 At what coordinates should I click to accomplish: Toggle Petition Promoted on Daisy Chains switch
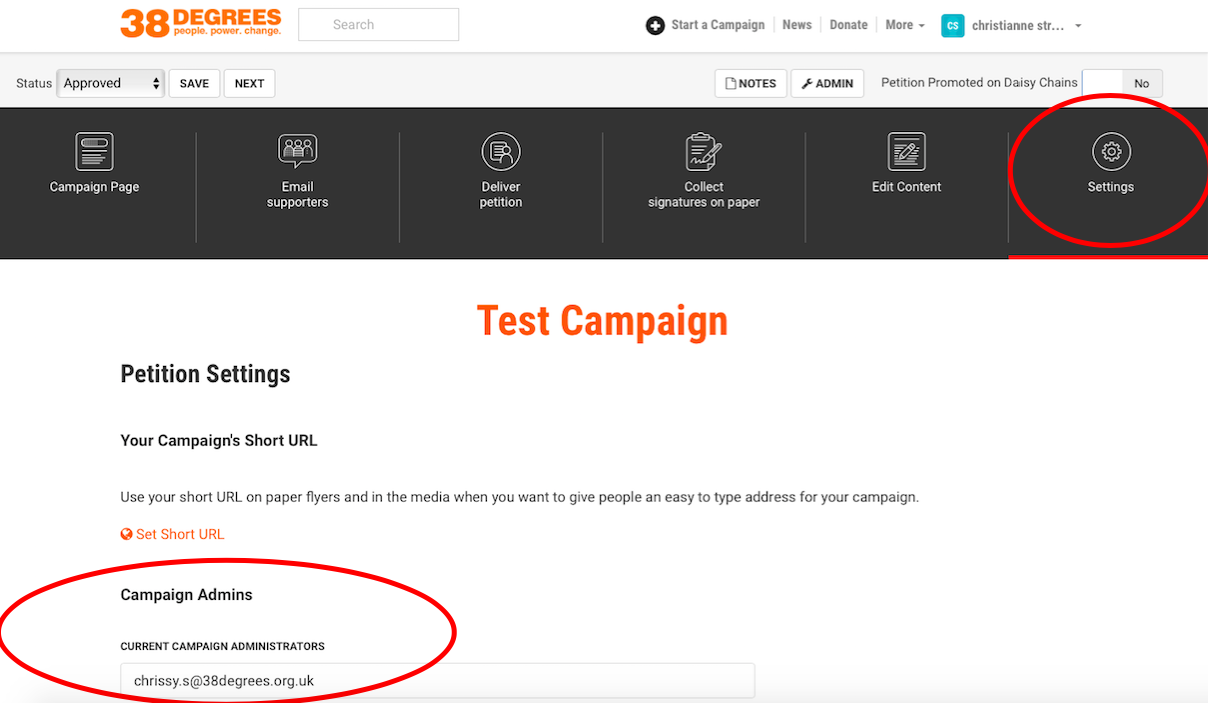1122,84
